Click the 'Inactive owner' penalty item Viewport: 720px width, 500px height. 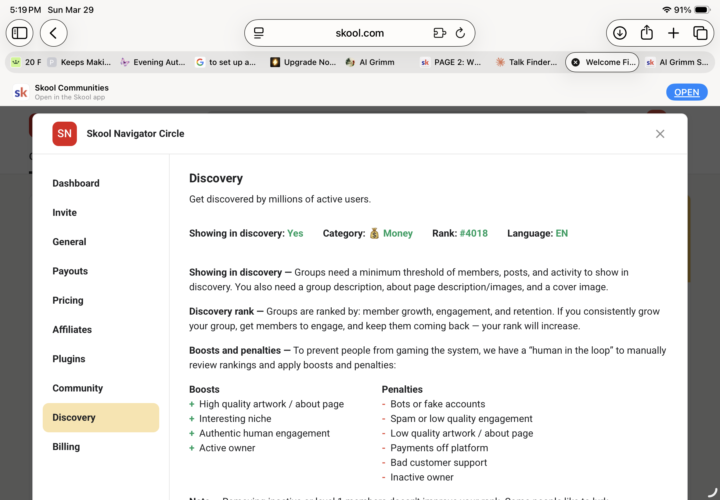[422, 478]
